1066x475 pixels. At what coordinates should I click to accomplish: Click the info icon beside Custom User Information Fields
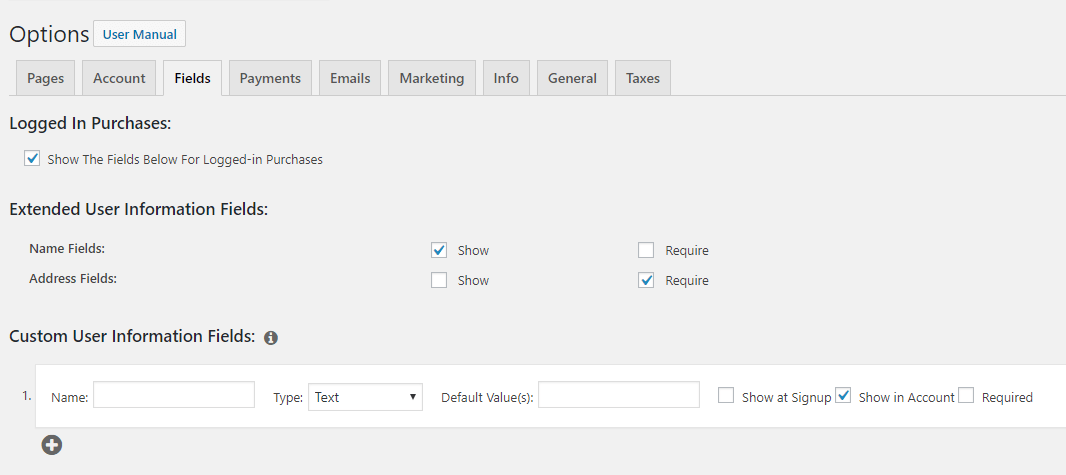coord(271,338)
